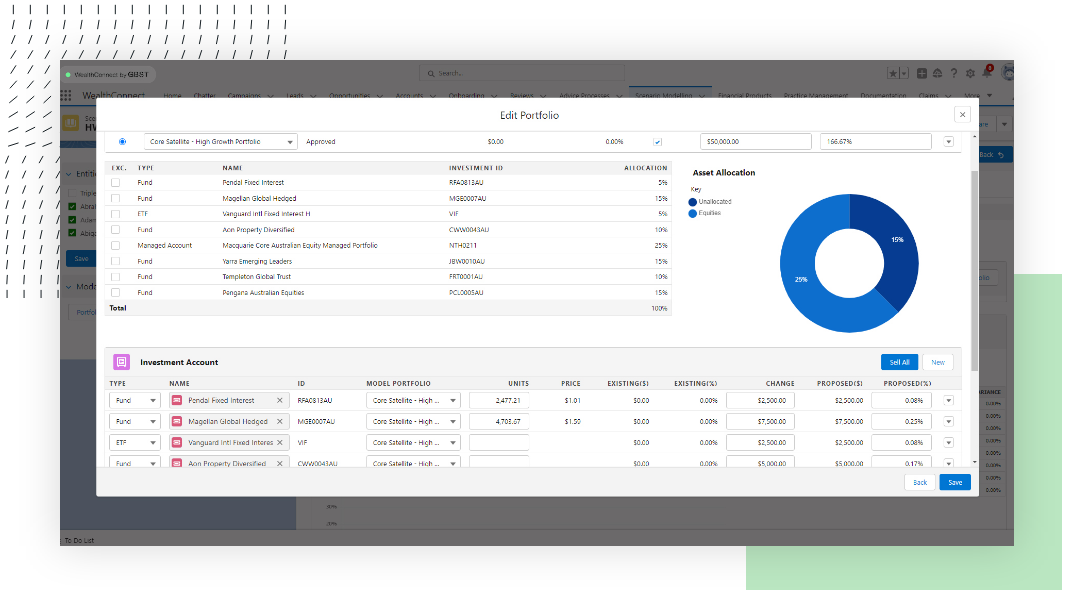Open the Setup gear icon

coord(970,73)
